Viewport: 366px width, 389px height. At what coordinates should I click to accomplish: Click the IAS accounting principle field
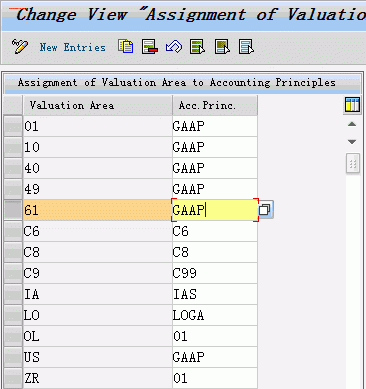[215, 294]
